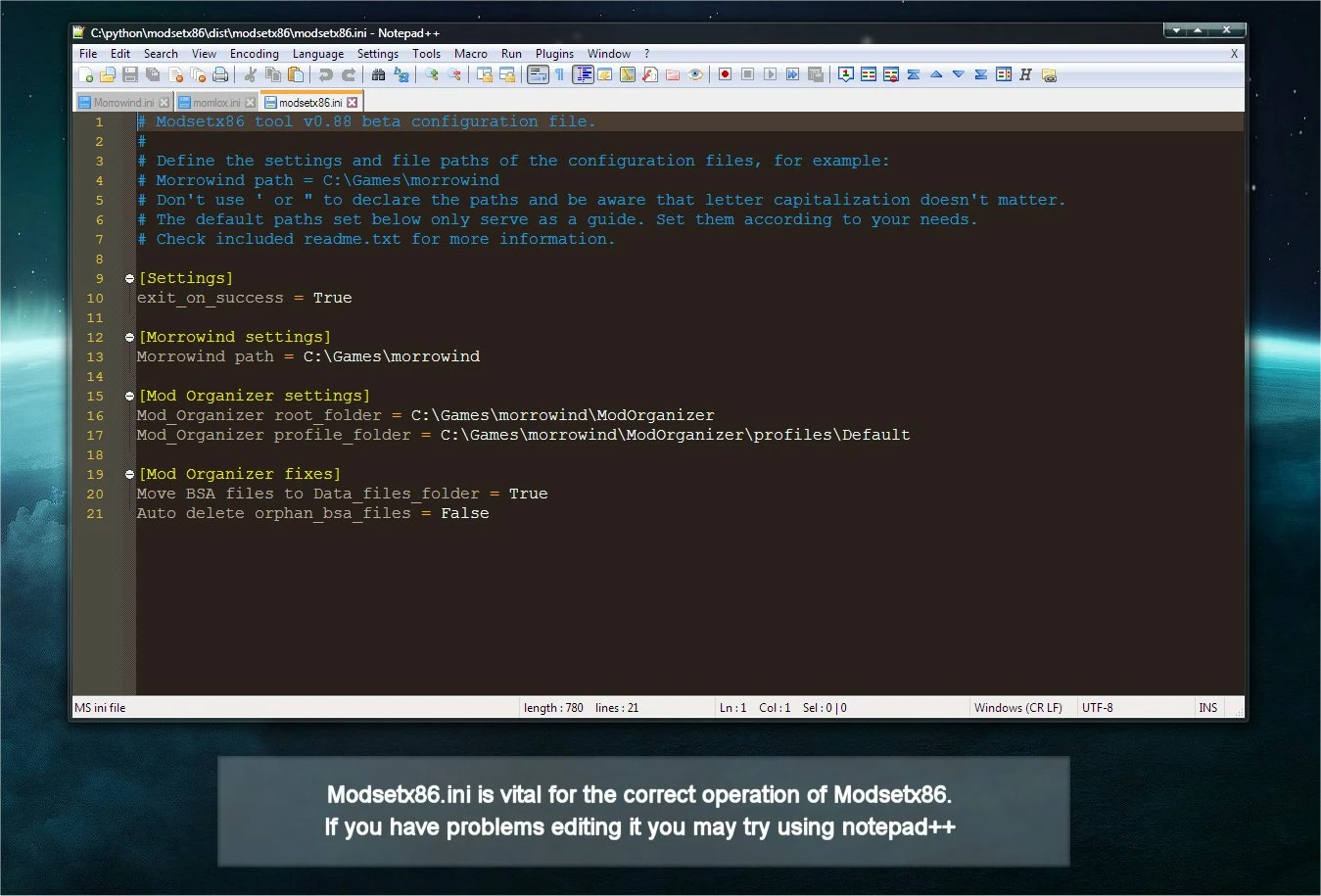Open the Plugins menu
Screen dimensions: 1321x896
[554, 54]
